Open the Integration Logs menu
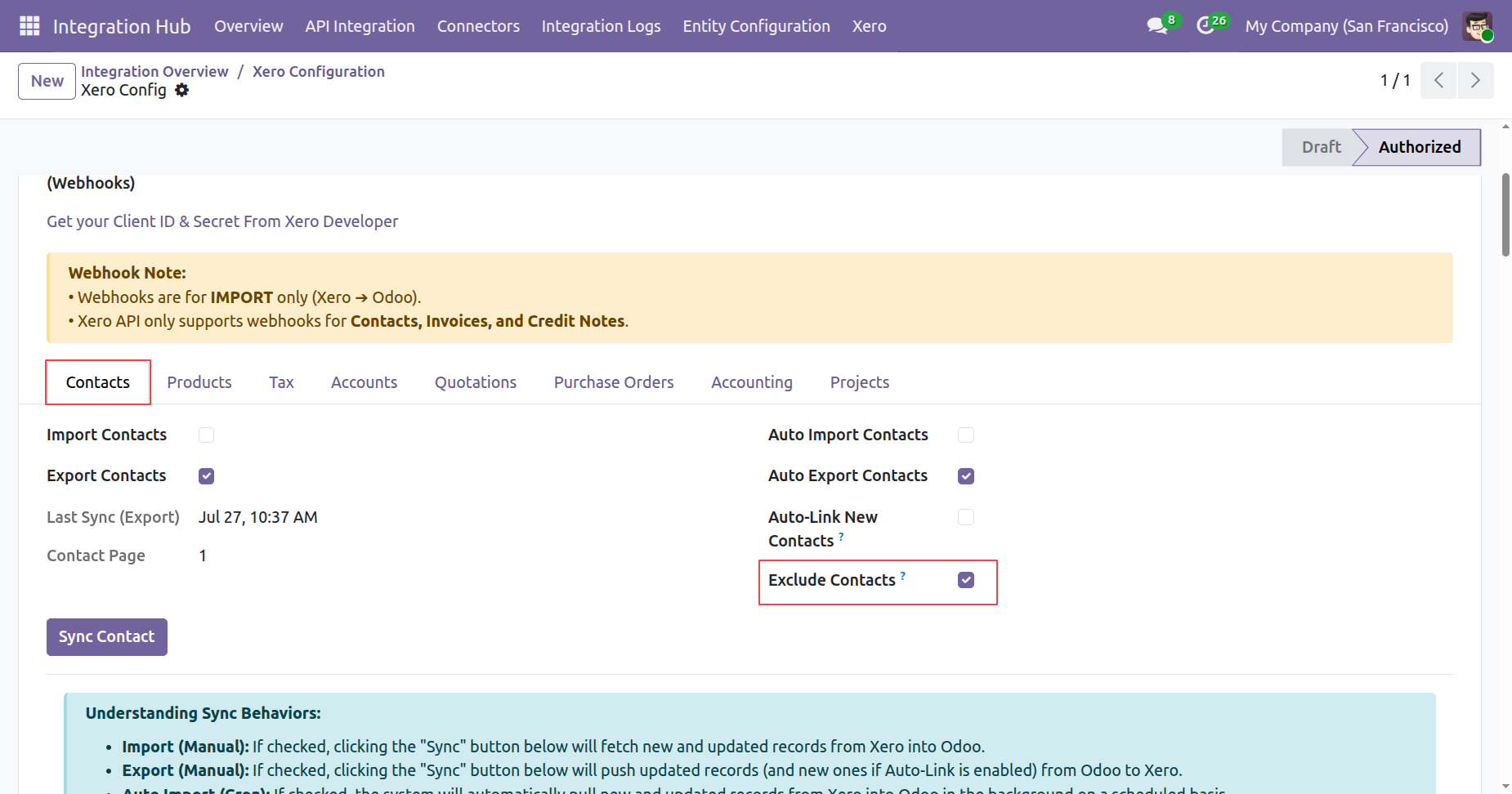This screenshot has height=794, width=1512. [602, 26]
